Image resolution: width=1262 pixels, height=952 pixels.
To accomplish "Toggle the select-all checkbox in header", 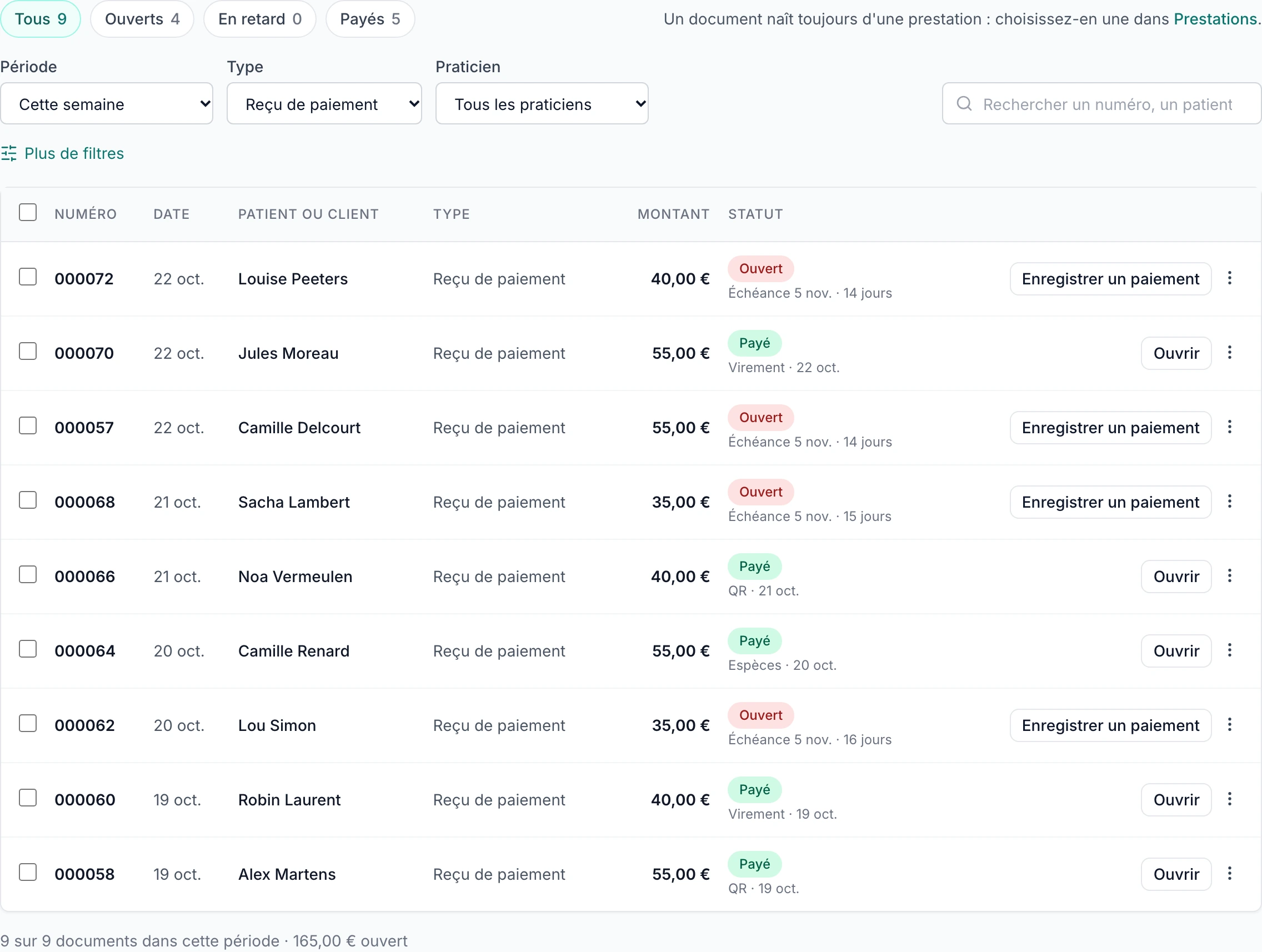I will tap(27, 213).
